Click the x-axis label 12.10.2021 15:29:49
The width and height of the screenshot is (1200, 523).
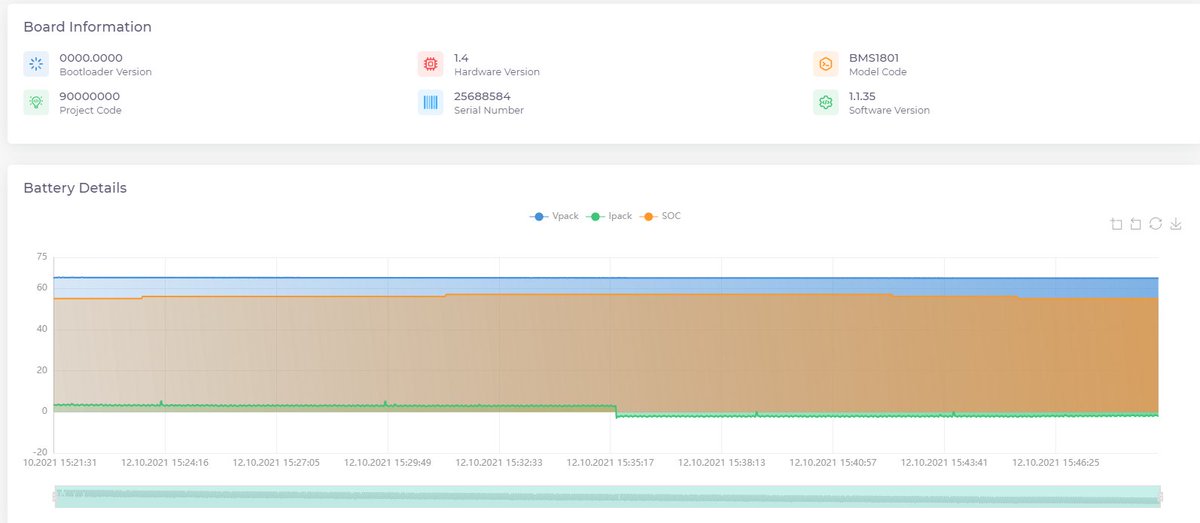pos(387,463)
